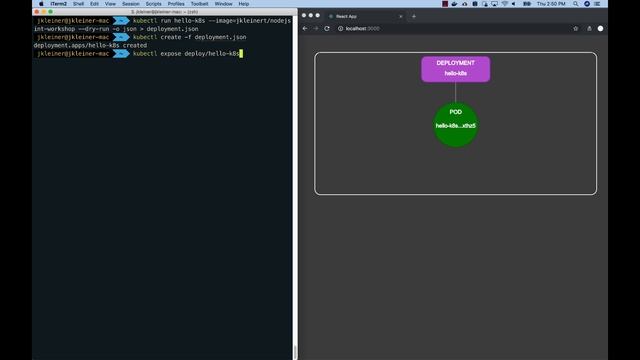Click 'deployment.apps/hello-k8s created' terminal line
The width and height of the screenshot is (640, 360).
90,45
